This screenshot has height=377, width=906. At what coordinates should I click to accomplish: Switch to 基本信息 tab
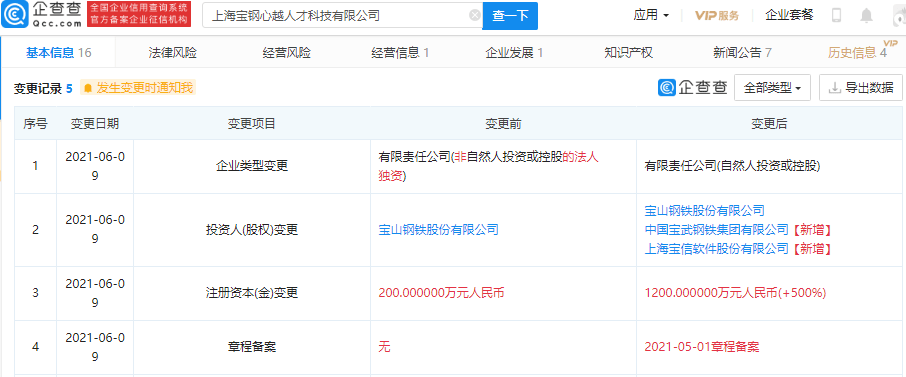(58, 53)
